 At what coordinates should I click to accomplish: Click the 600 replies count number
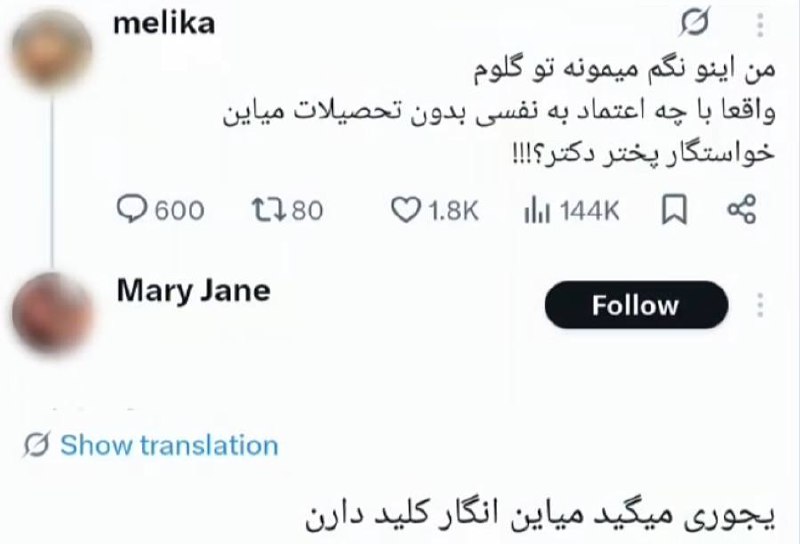pyautogui.click(x=180, y=210)
